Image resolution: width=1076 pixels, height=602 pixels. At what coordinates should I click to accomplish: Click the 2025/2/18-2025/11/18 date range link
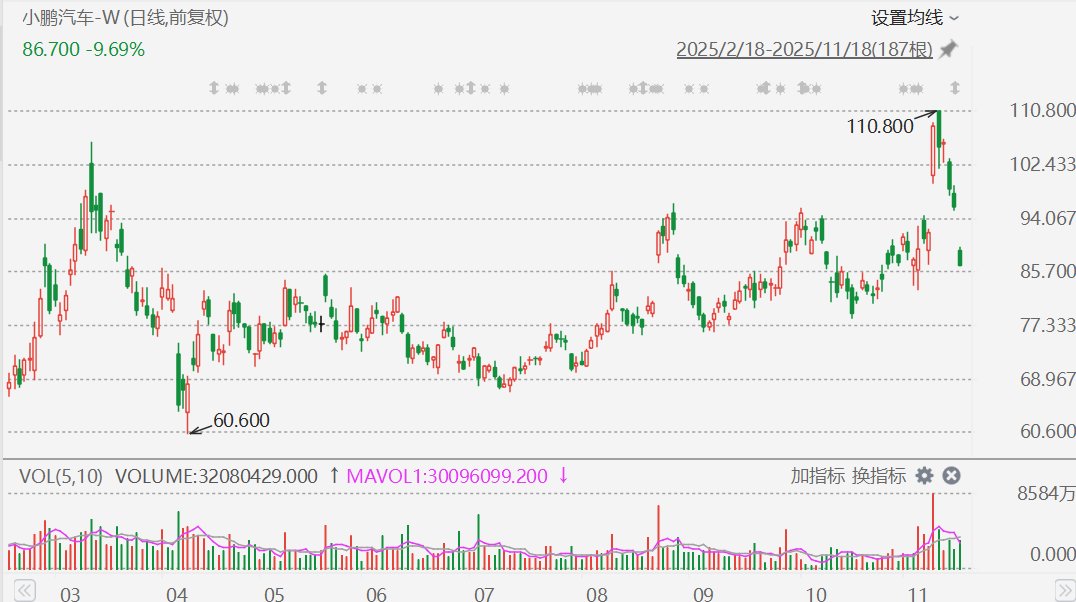[804, 49]
